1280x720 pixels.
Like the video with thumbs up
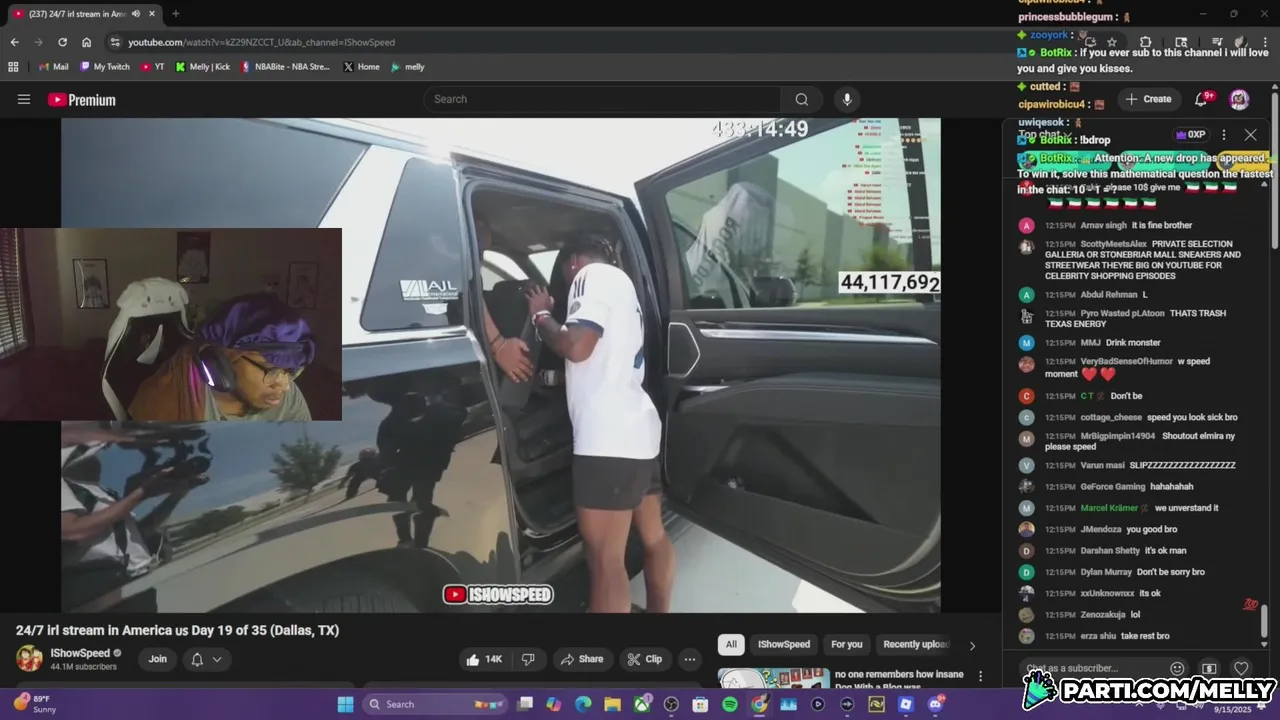(484, 659)
